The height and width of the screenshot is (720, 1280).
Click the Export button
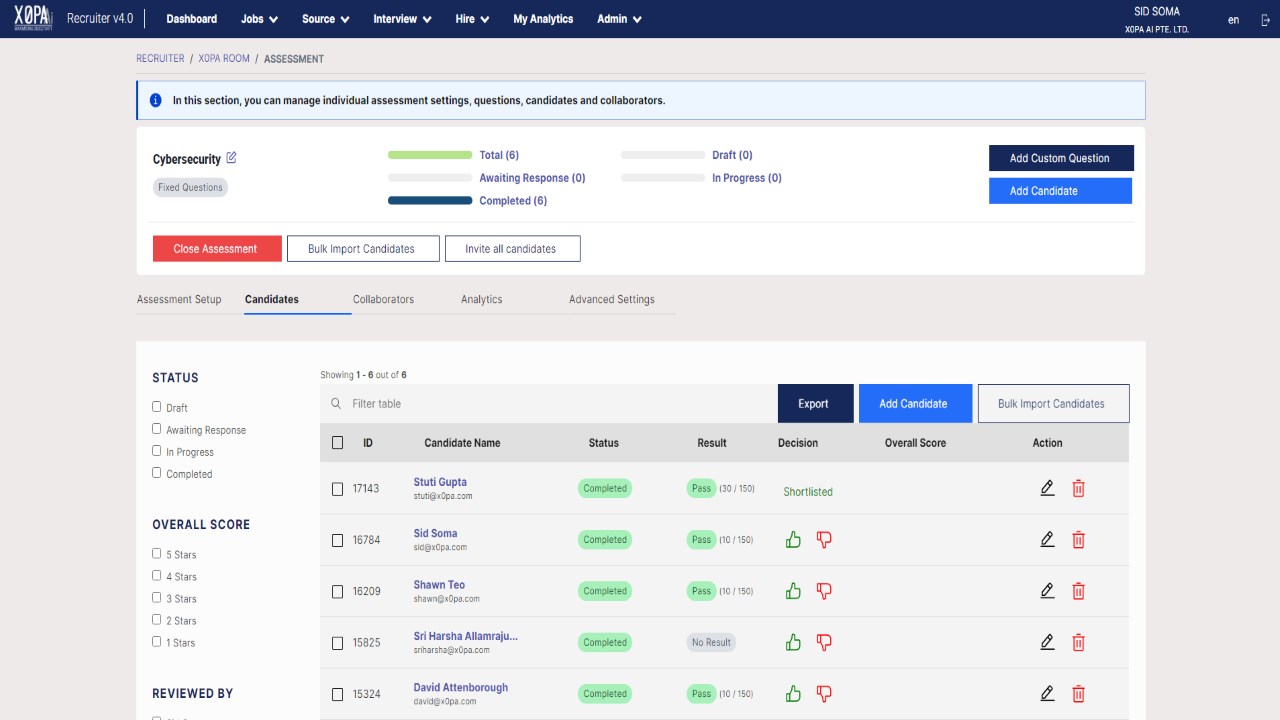(x=813, y=404)
